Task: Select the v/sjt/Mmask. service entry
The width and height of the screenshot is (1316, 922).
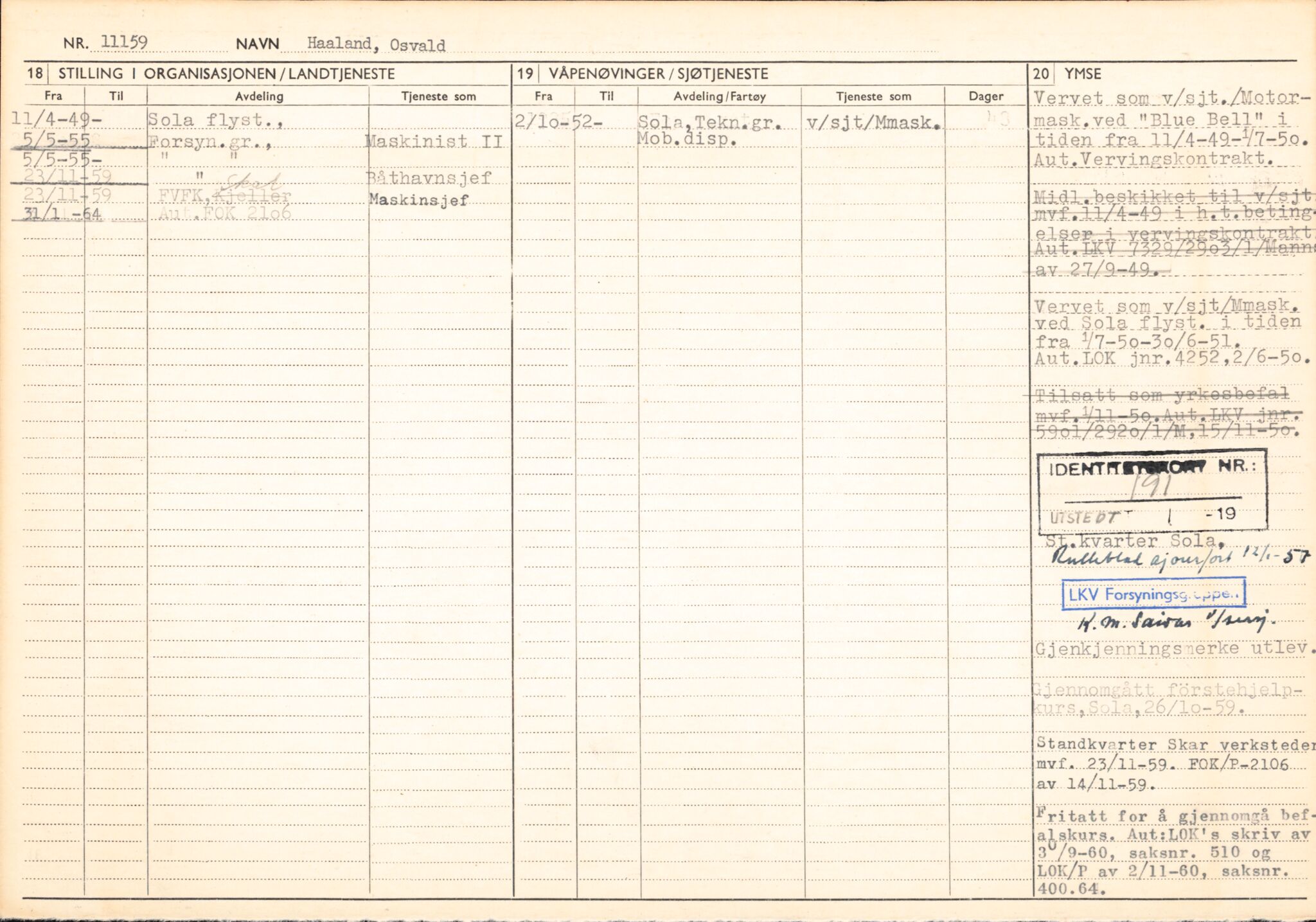Action: [873, 123]
